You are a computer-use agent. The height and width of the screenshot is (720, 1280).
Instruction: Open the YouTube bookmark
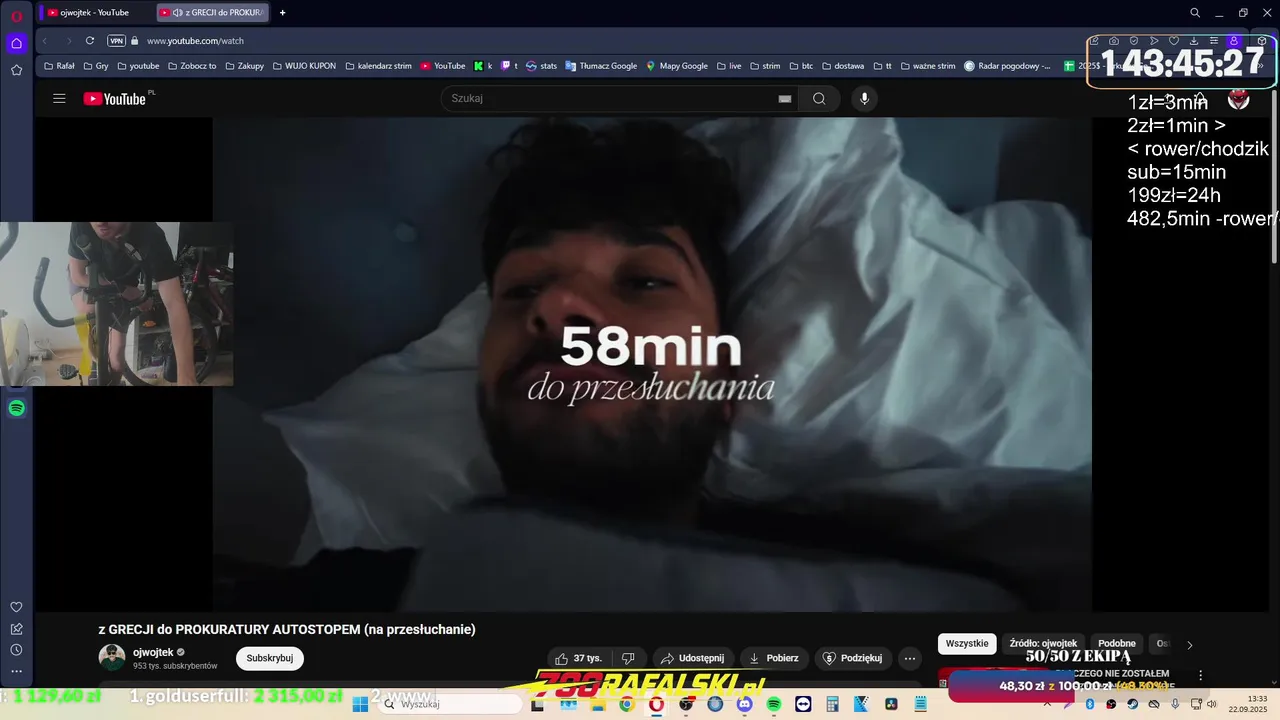pyautogui.click(x=443, y=66)
